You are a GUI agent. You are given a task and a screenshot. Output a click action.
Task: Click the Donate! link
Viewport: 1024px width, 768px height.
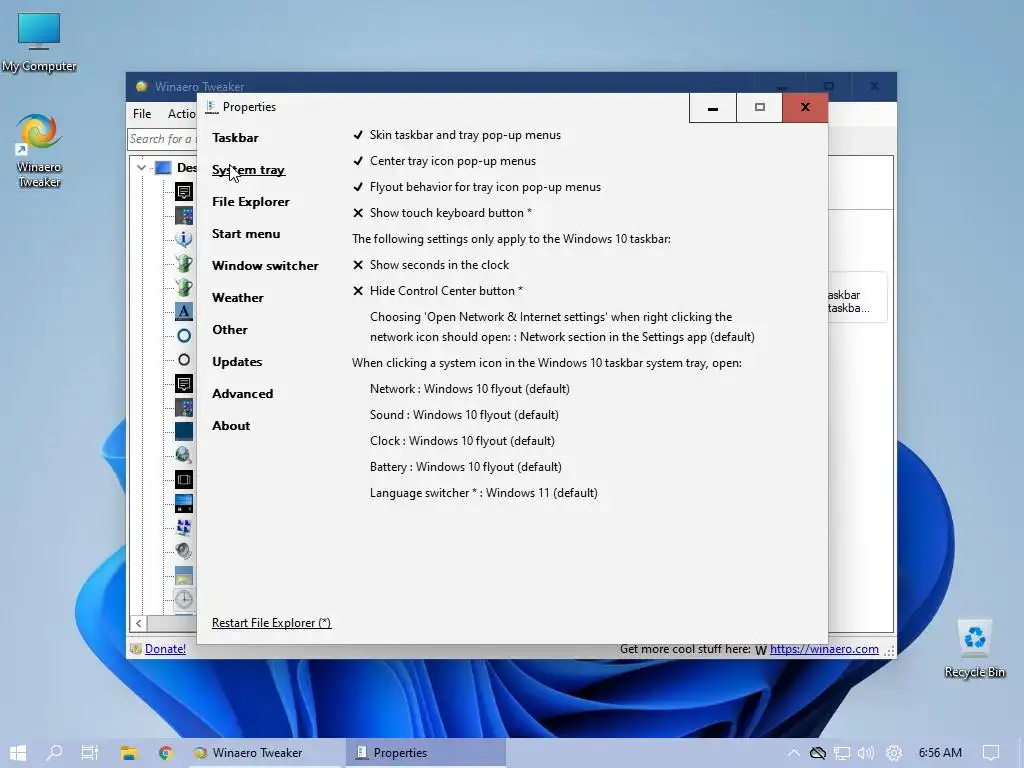click(x=165, y=648)
